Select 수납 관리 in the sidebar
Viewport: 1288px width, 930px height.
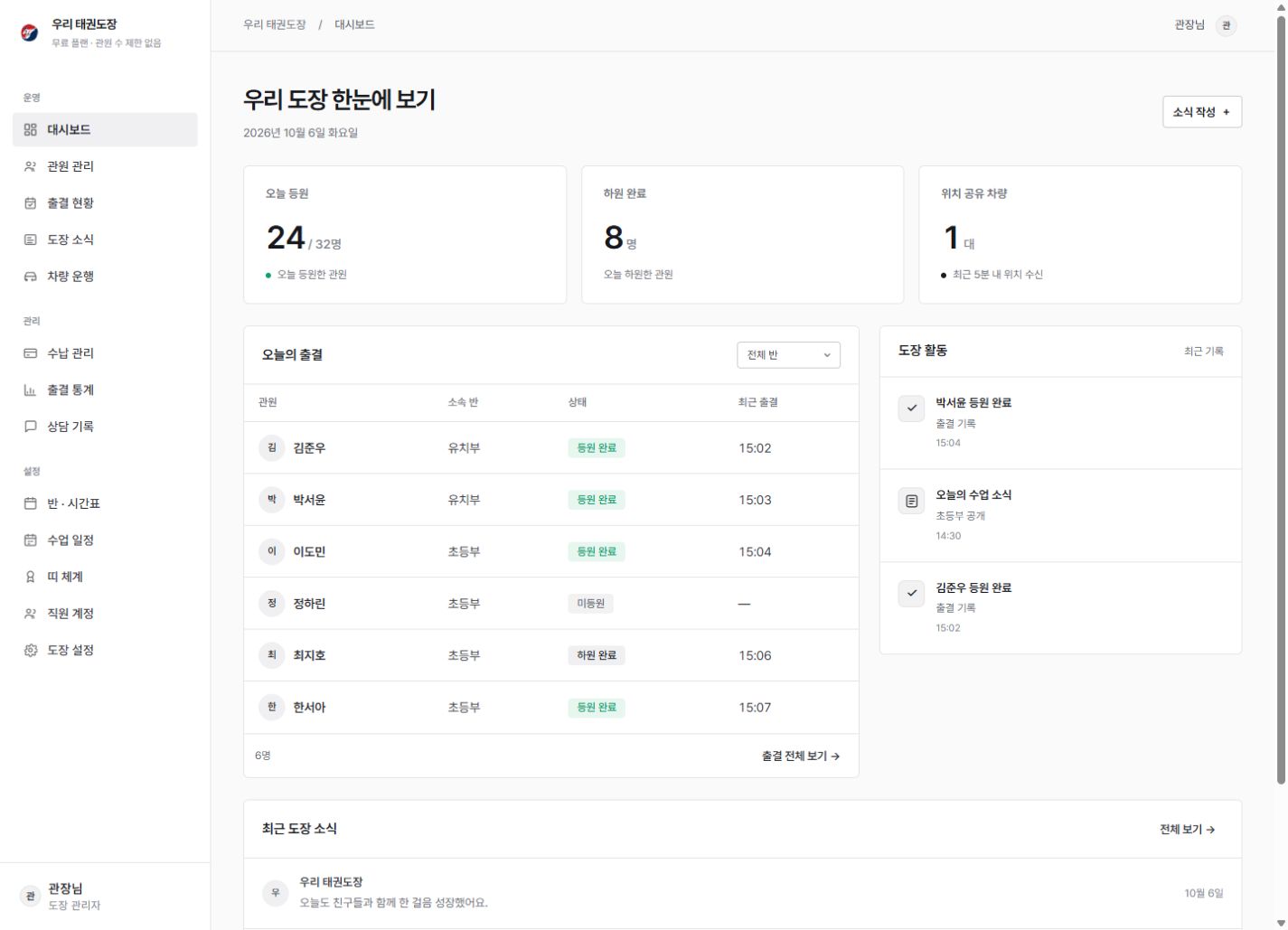point(105,353)
